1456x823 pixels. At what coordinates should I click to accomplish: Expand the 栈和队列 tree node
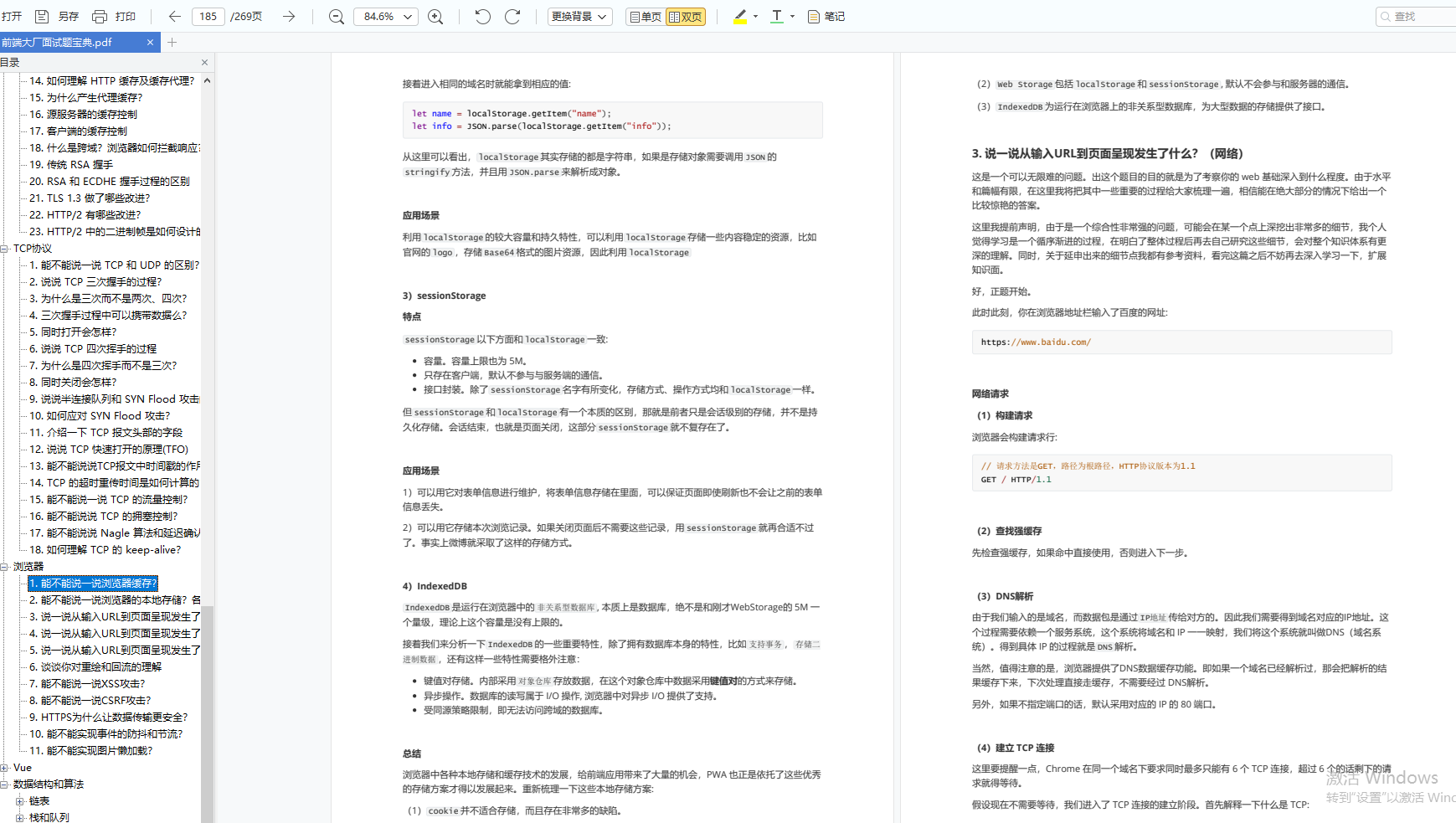pos(20,817)
